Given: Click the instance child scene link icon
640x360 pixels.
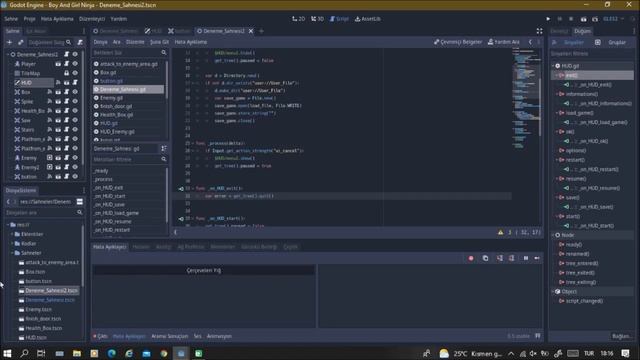Looking at the screenshot, I should coord(20,42).
